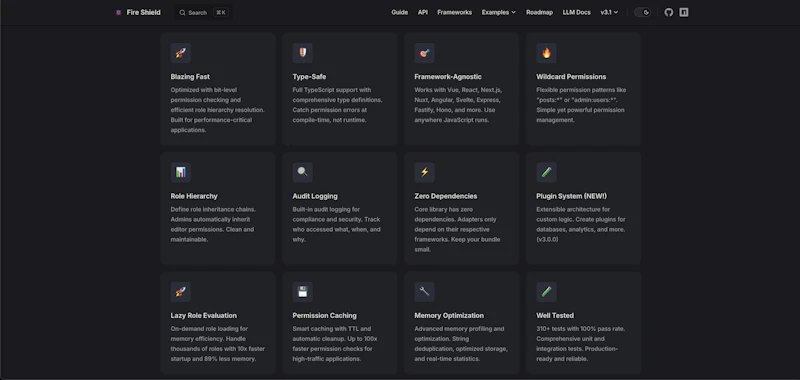
Task: Expand the Examples dropdown menu
Action: (498, 12)
